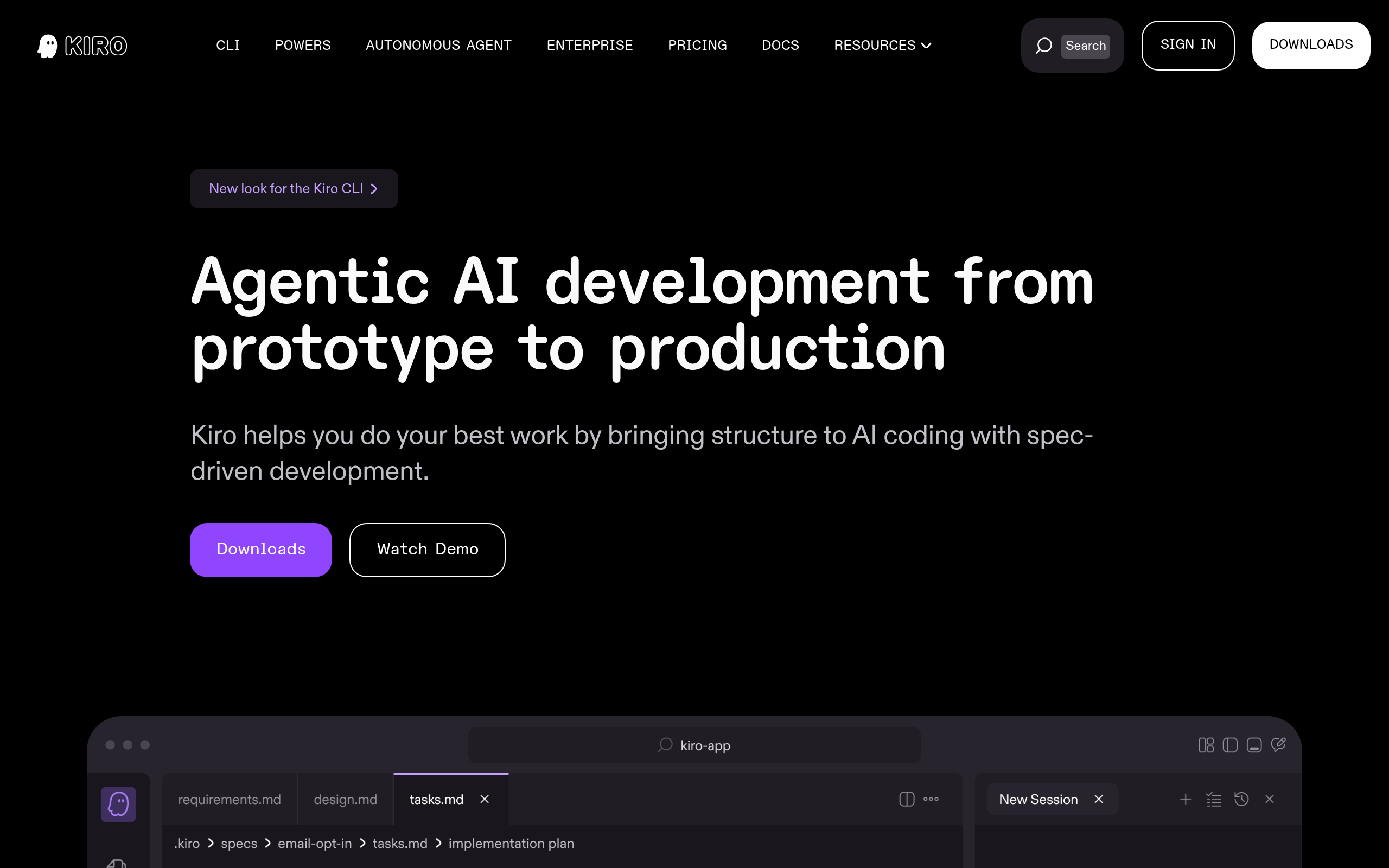Click the task list icon in chat panel
Viewport: 1389px width, 868px height.
[1213, 799]
